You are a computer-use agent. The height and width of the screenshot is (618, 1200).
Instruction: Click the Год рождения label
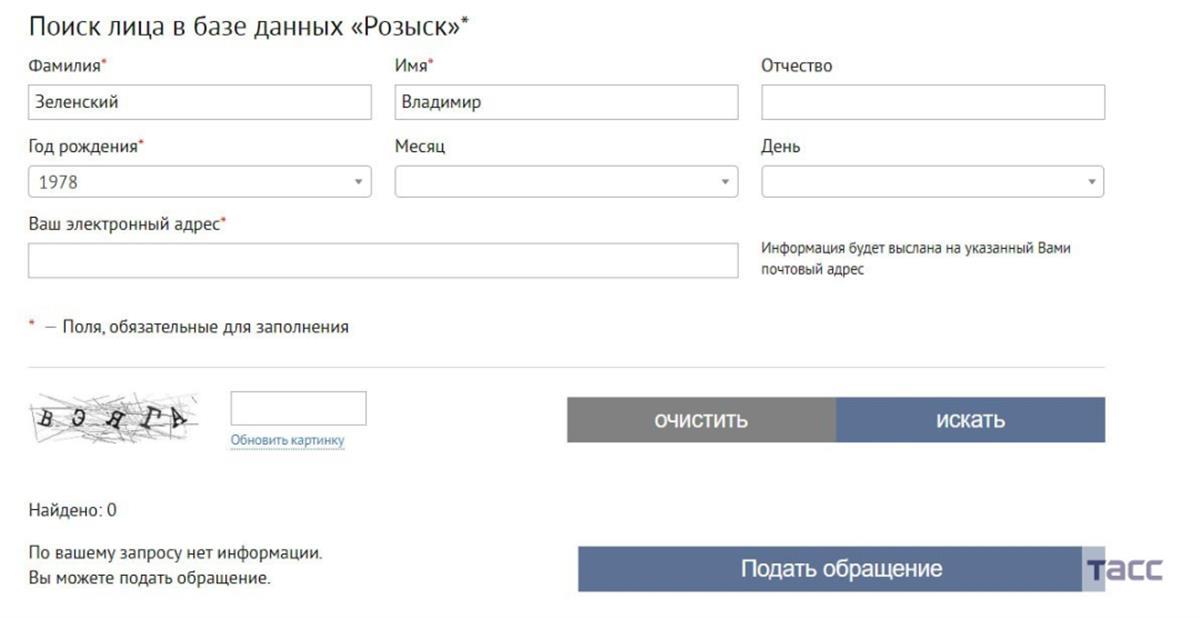click(x=84, y=146)
